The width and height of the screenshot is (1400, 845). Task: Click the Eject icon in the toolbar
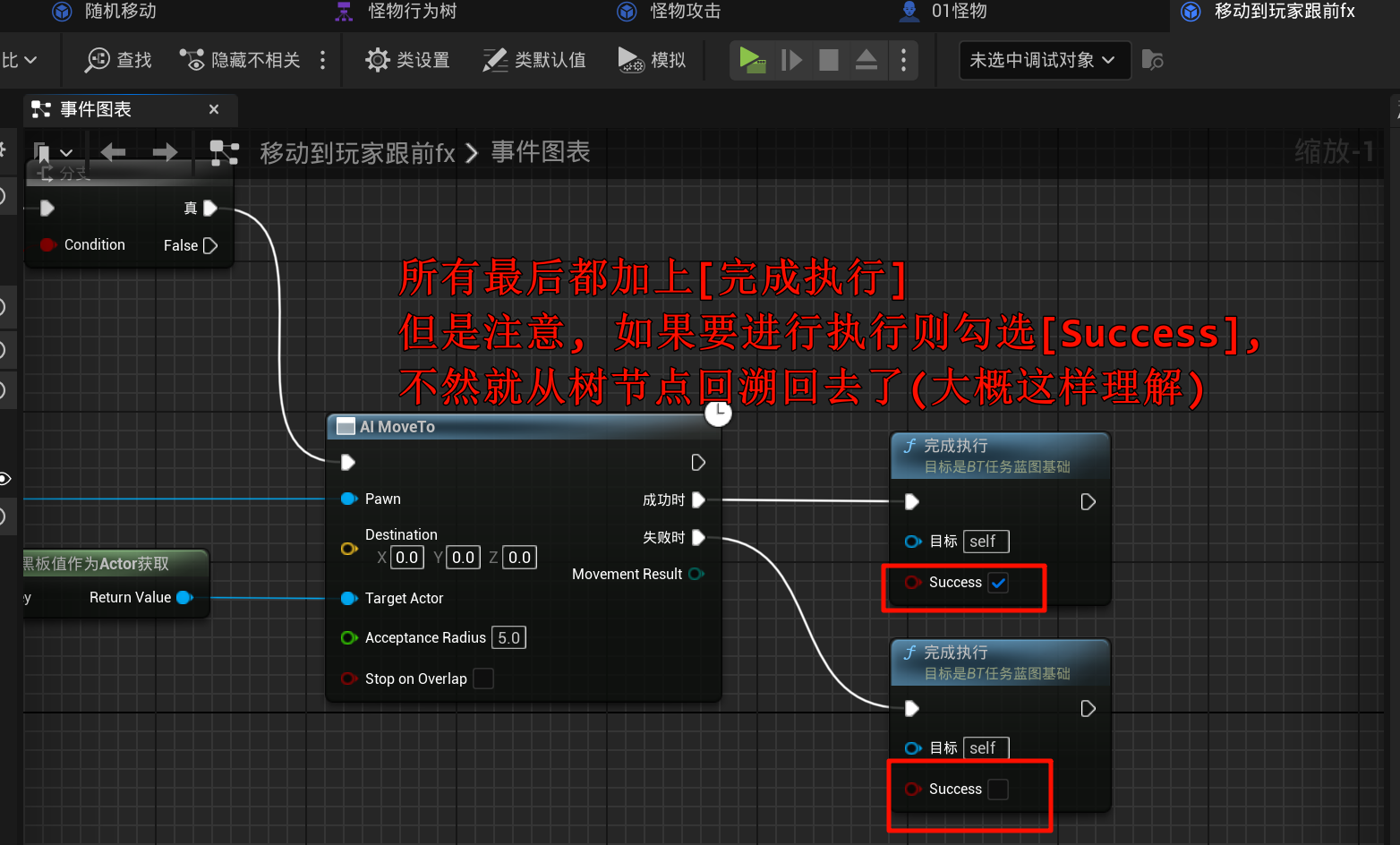pos(866,60)
